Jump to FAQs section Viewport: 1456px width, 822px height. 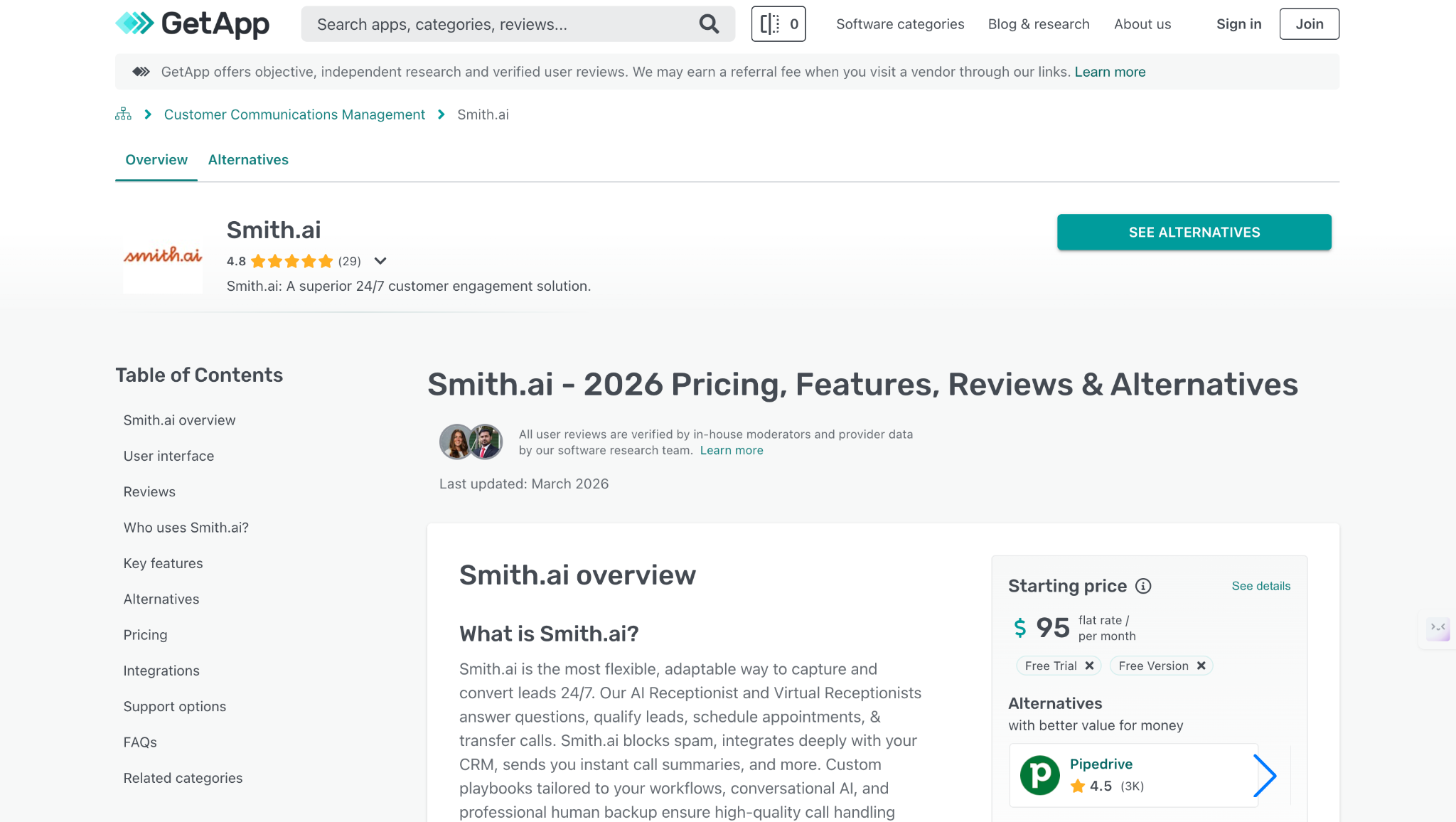140,742
